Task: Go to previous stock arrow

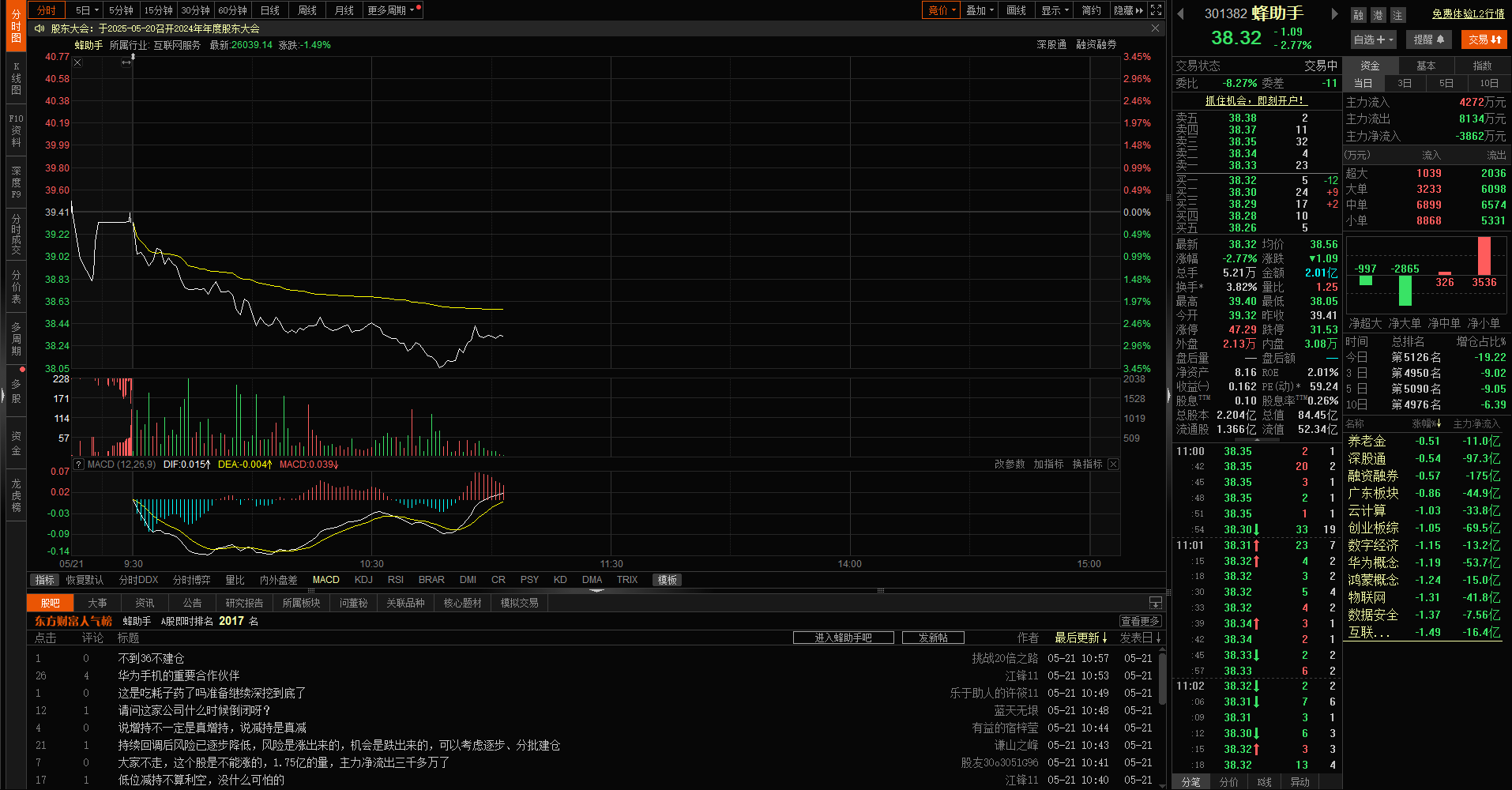Action: coord(1181,13)
